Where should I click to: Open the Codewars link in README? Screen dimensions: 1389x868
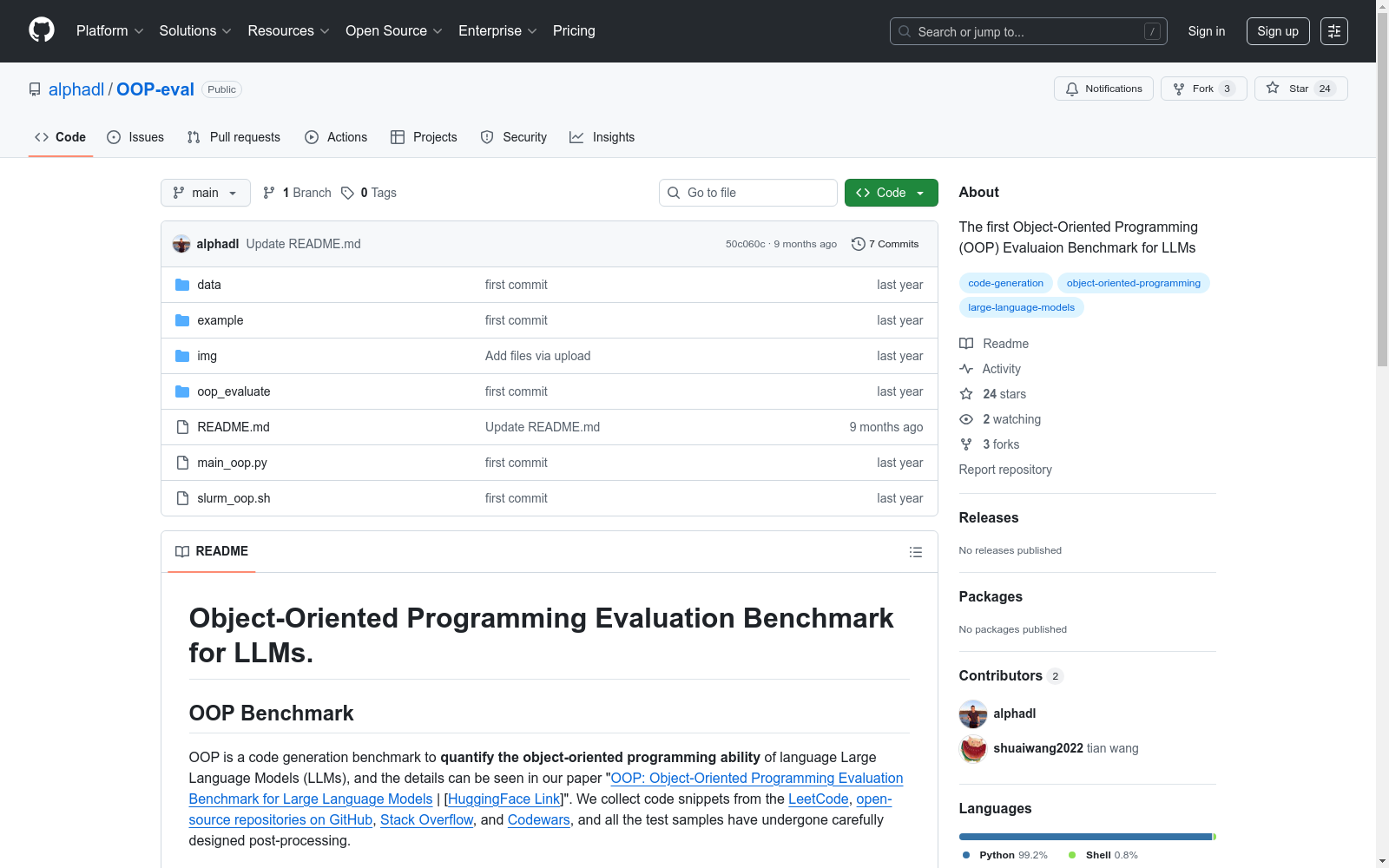pyautogui.click(x=539, y=820)
